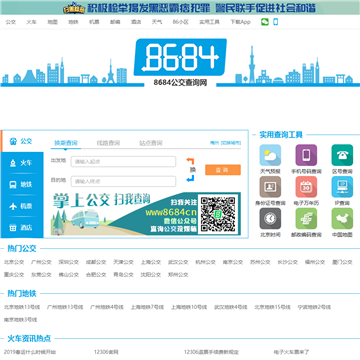
Task: Focus the 出发地 starting point input
Action: tap(123, 162)
